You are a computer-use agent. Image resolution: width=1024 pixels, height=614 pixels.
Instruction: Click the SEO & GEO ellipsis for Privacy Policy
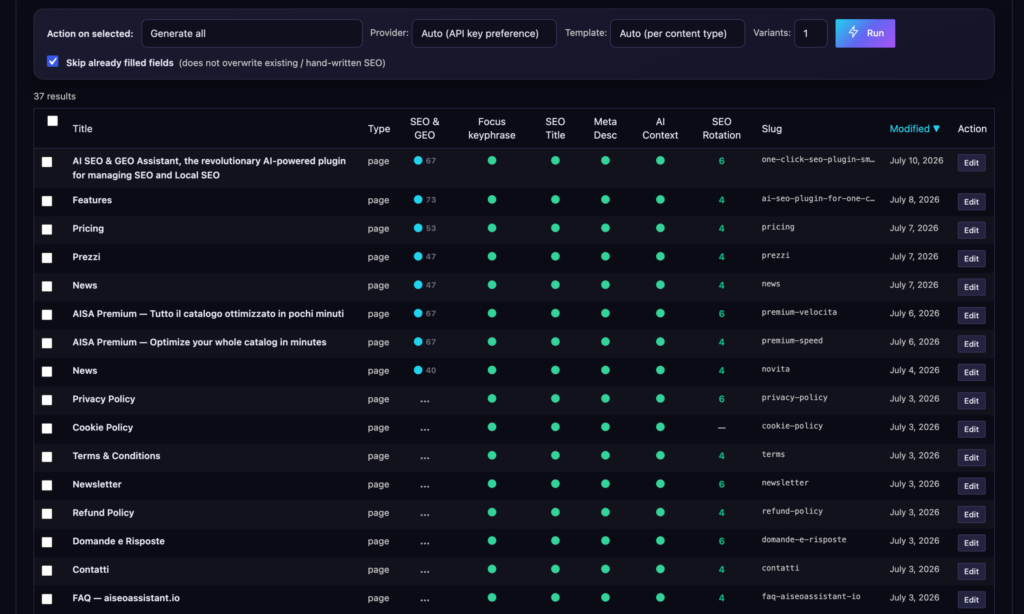(424, 400)
